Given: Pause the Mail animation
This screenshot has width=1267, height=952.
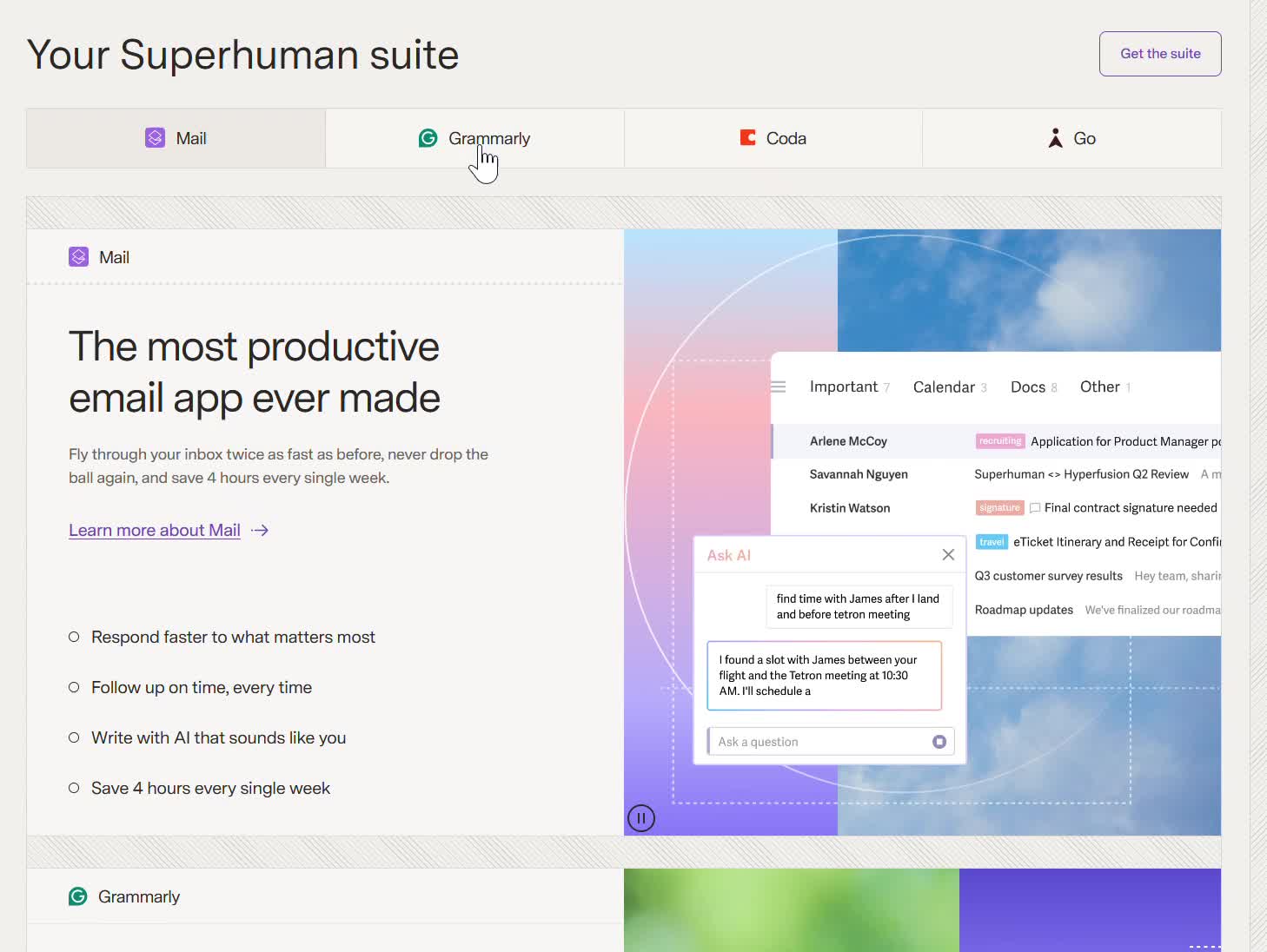Looking at the screenshot, I should coord(641,818).
